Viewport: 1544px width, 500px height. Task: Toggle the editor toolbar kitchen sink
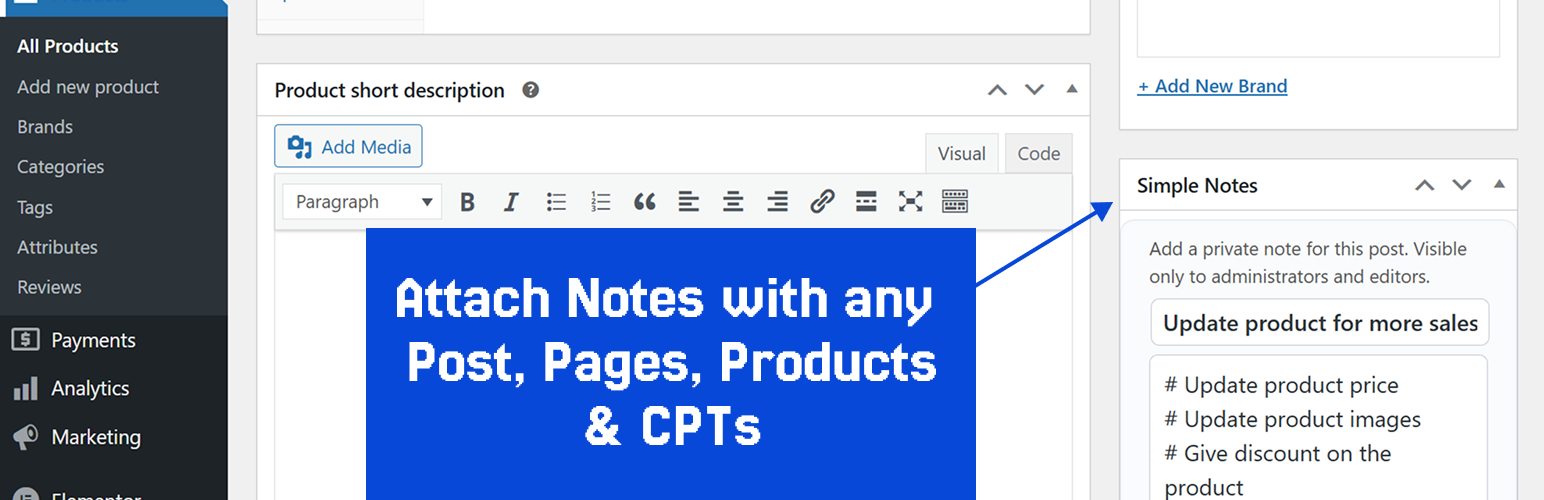[955, 202]
